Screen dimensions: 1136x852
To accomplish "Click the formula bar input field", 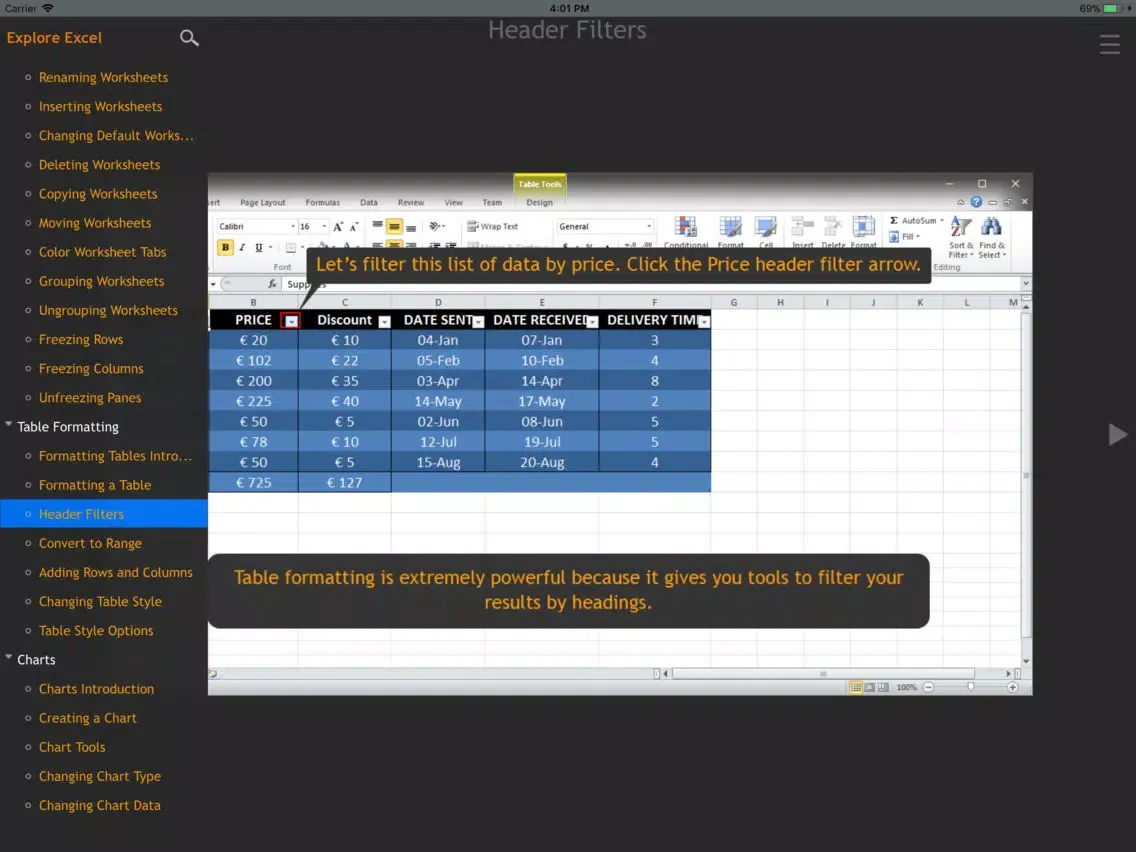I will tap(651, 284).
